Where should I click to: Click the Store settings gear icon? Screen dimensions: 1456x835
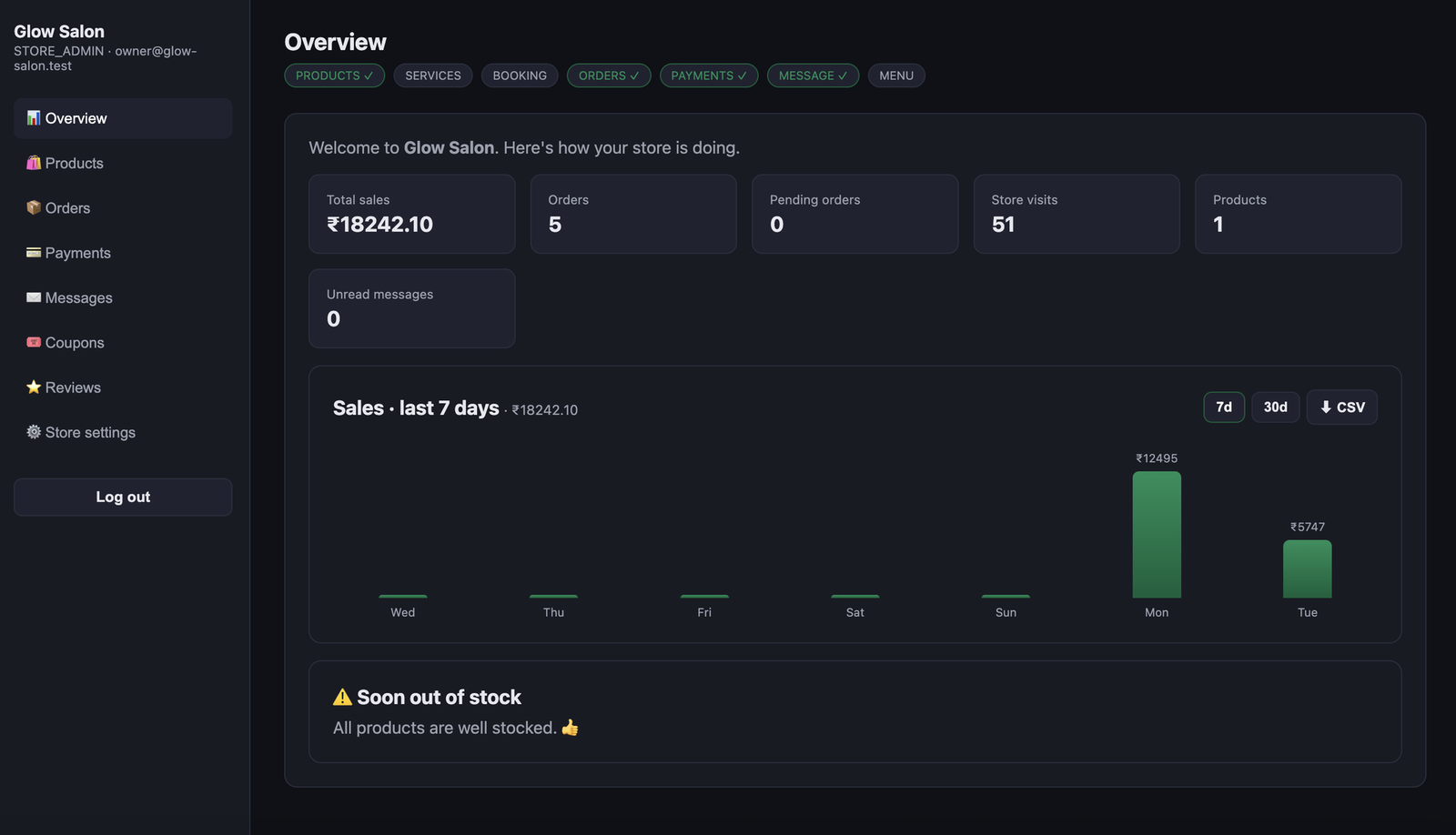34,432
